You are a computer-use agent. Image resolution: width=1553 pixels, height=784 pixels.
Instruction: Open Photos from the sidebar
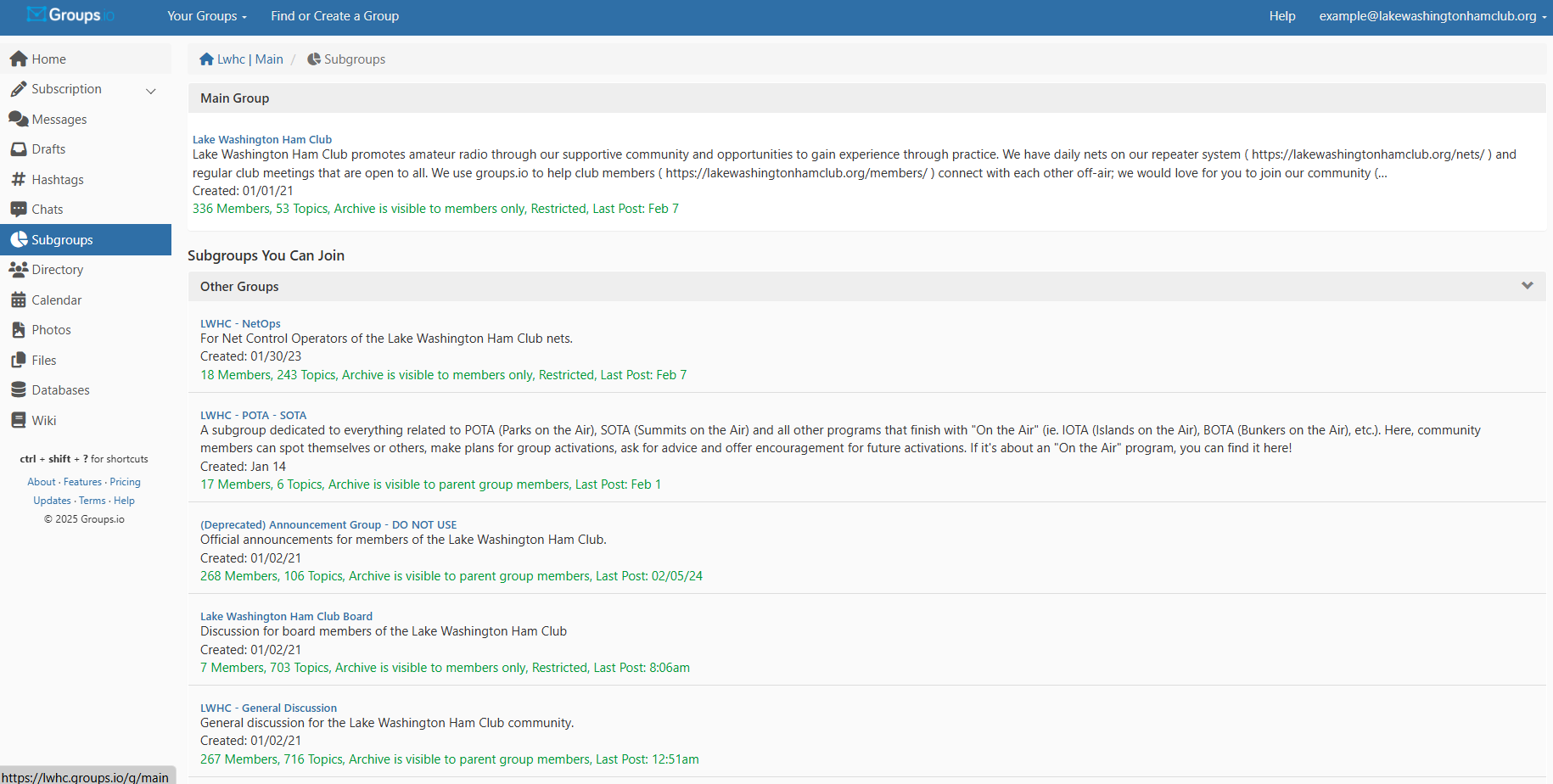click(x=86, y=330)
